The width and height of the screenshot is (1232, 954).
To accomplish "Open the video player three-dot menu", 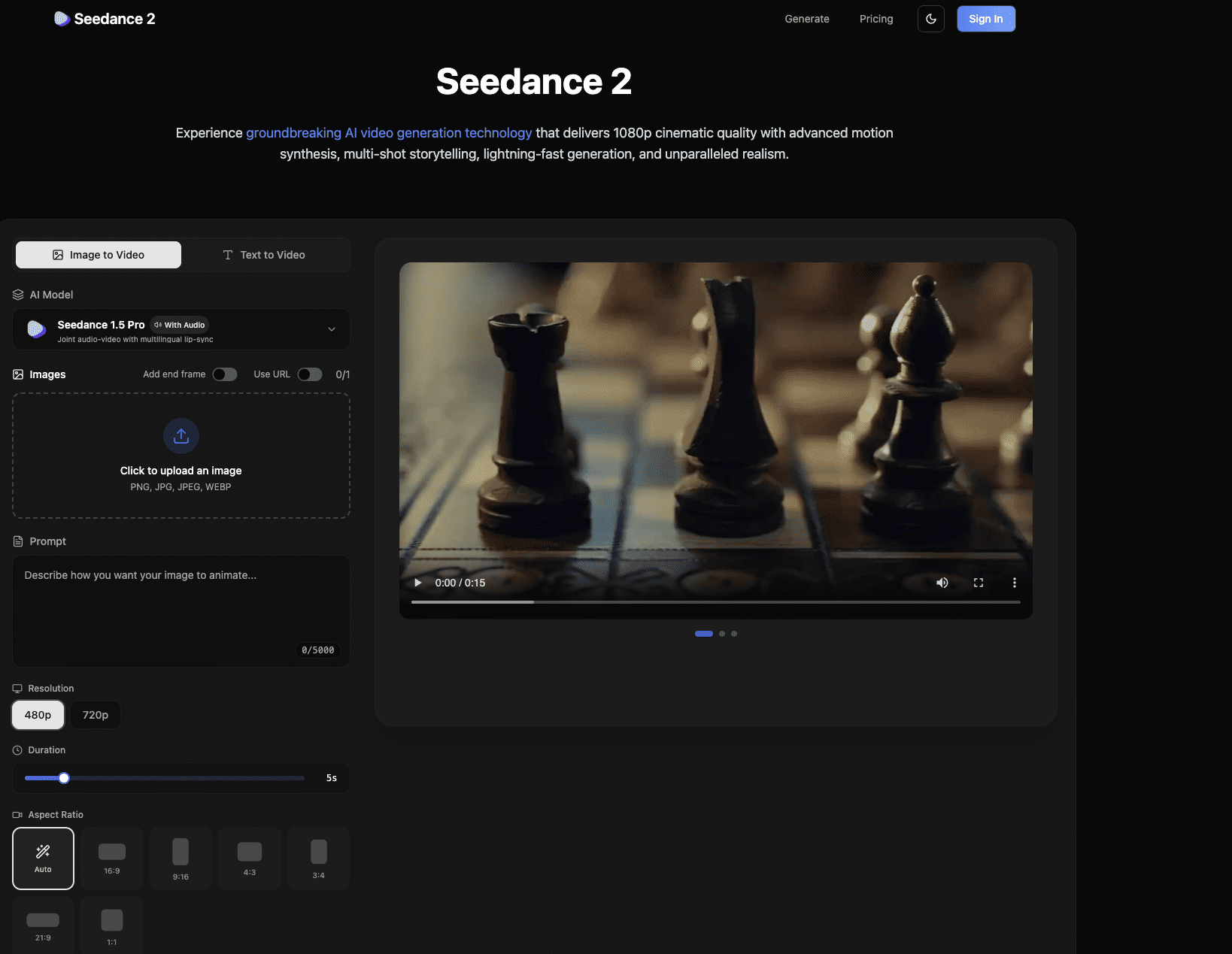I will (x=1014, y=583).
